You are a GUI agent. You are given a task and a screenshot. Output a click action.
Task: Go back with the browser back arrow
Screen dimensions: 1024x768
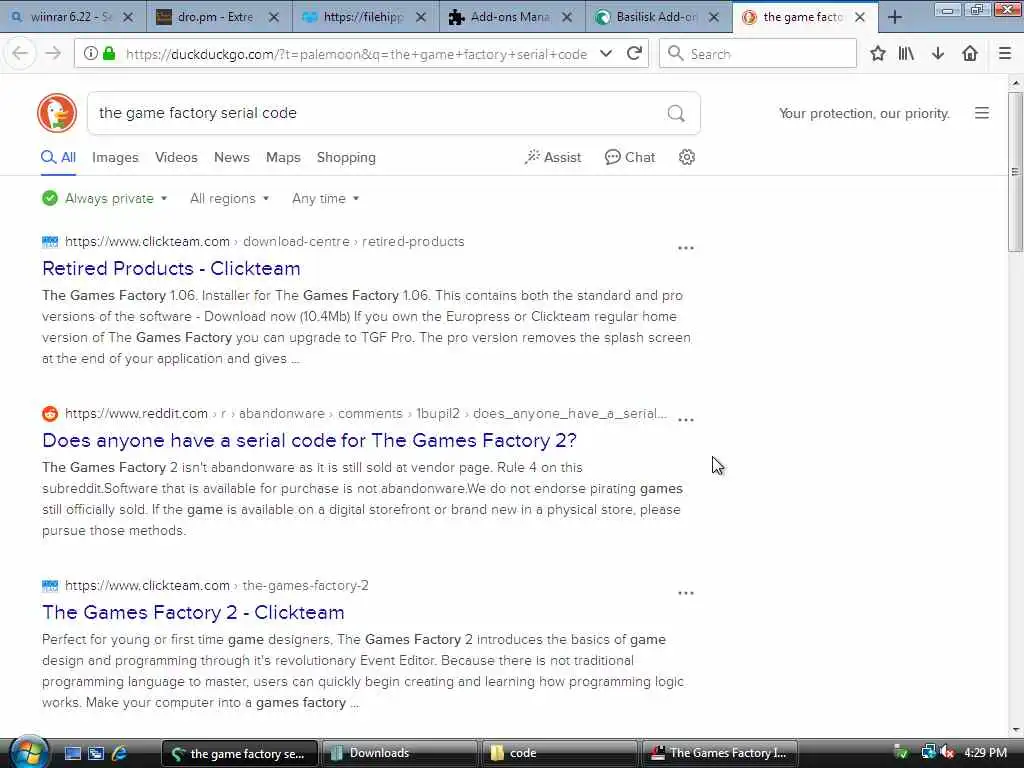point(20,54)
